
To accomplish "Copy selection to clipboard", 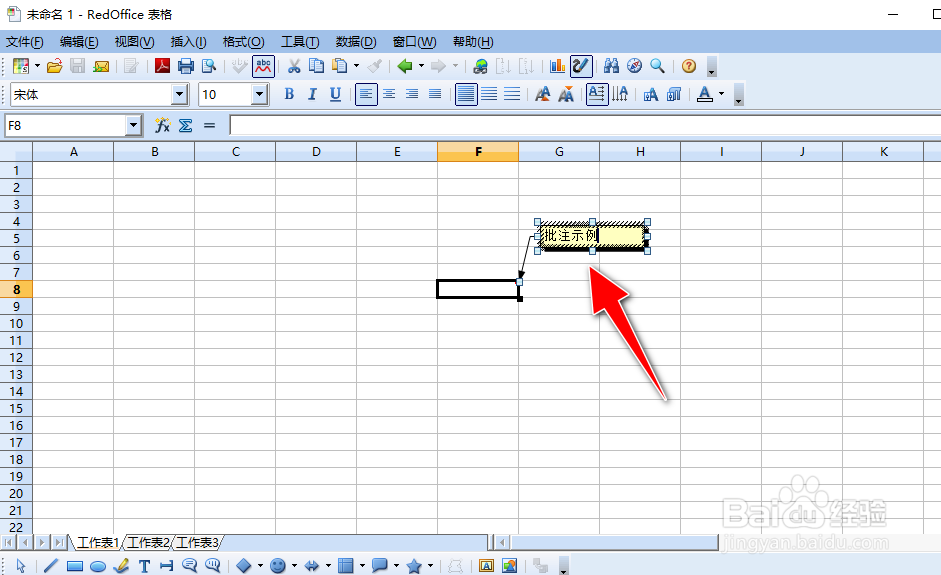I will (x=316, y=66).
